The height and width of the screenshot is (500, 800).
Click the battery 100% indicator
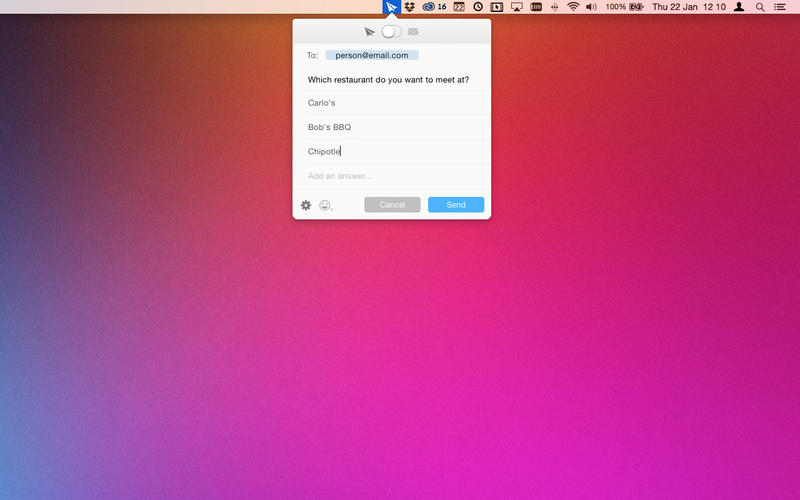624,7
